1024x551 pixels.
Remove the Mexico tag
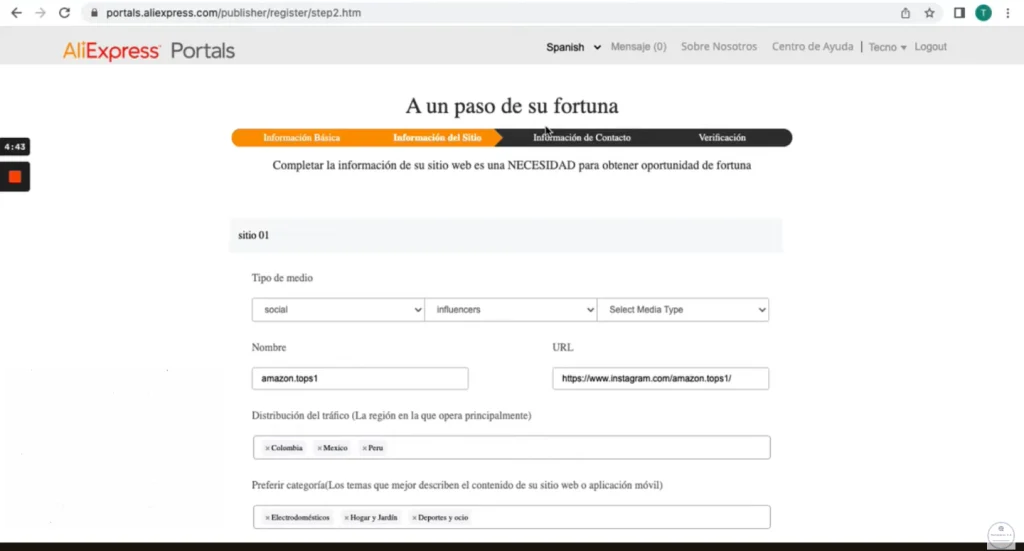coord(319,449)
